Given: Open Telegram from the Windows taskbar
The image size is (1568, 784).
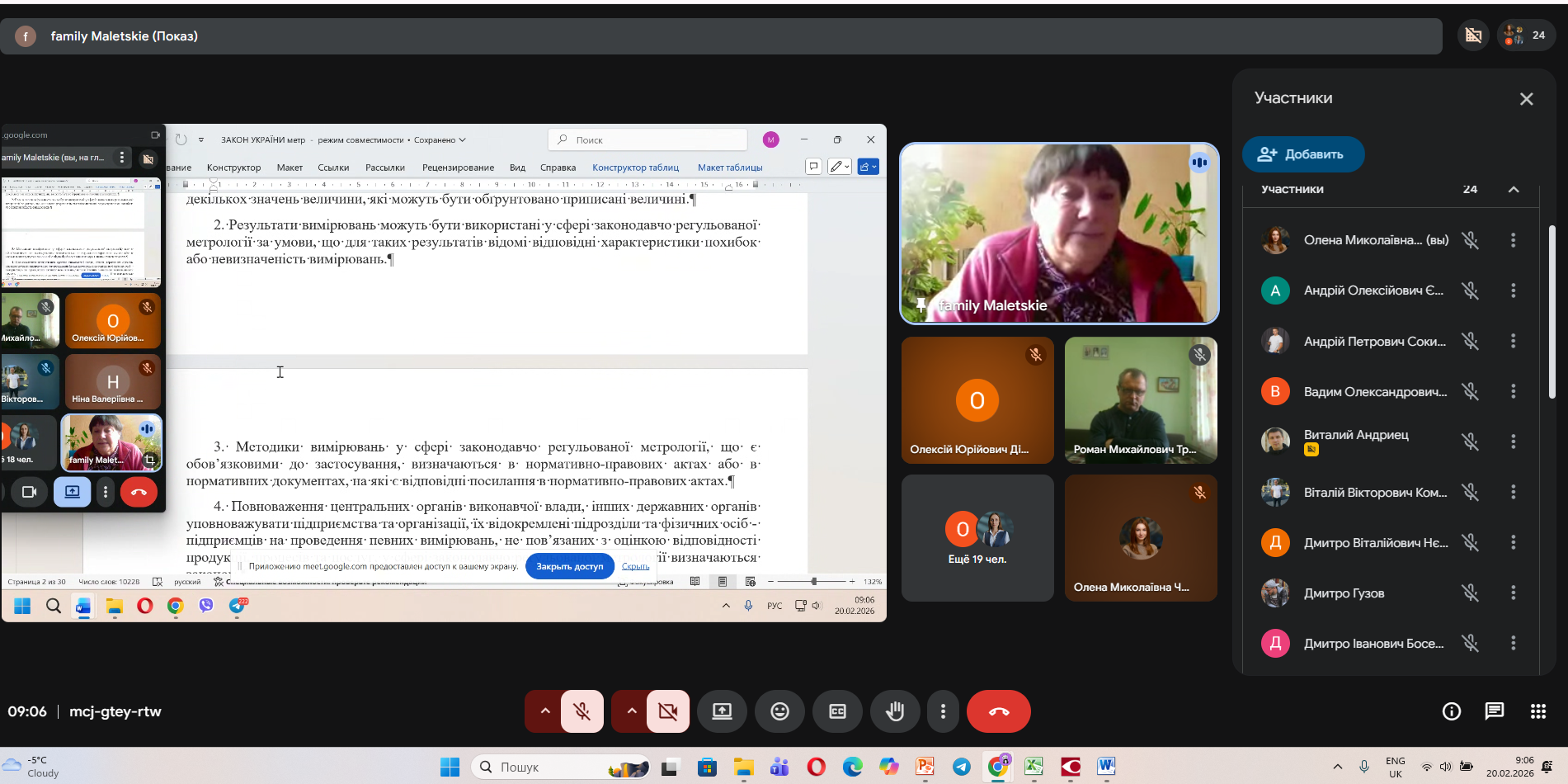Looking at the screenshot, I should 962,767.
